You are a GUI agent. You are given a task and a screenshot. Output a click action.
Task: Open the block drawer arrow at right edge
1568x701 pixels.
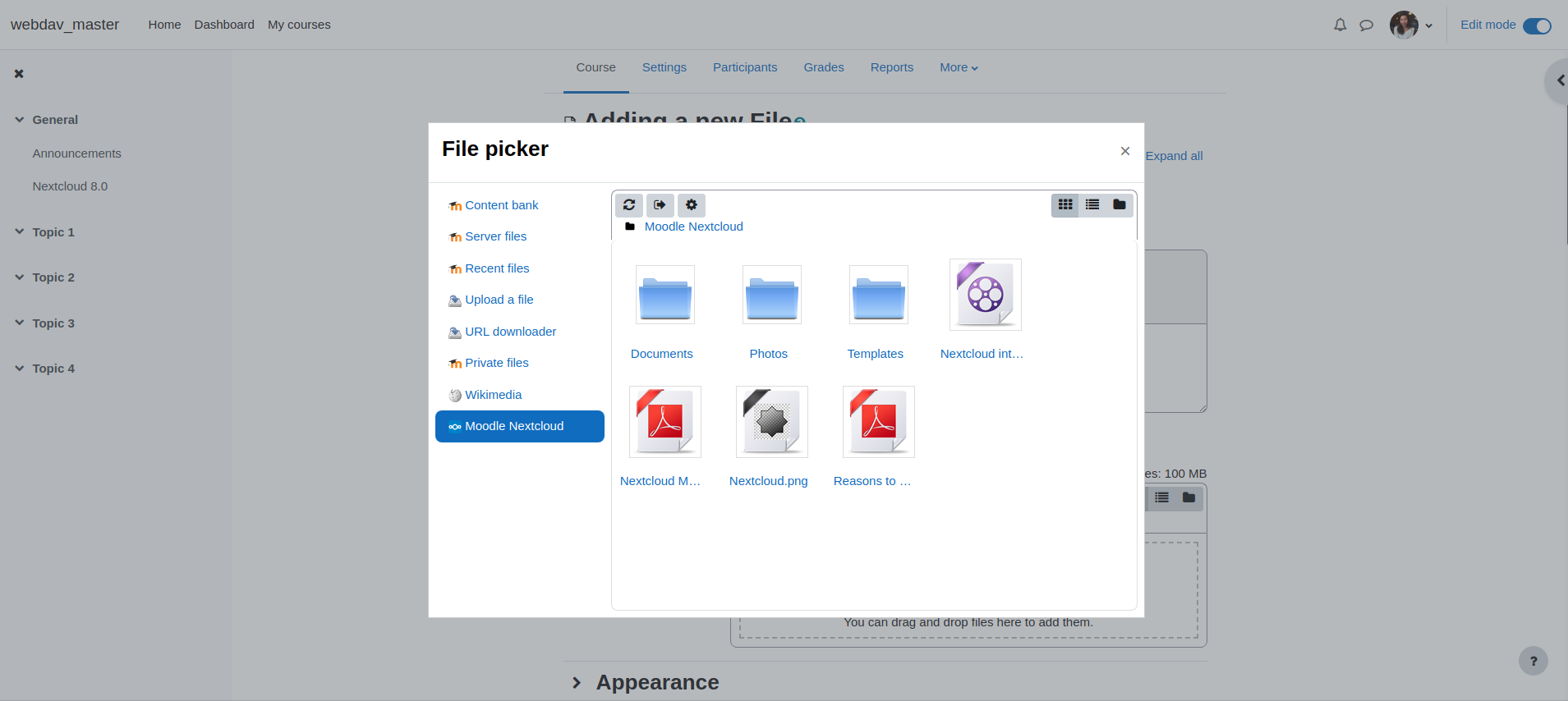pos(1558,81)
